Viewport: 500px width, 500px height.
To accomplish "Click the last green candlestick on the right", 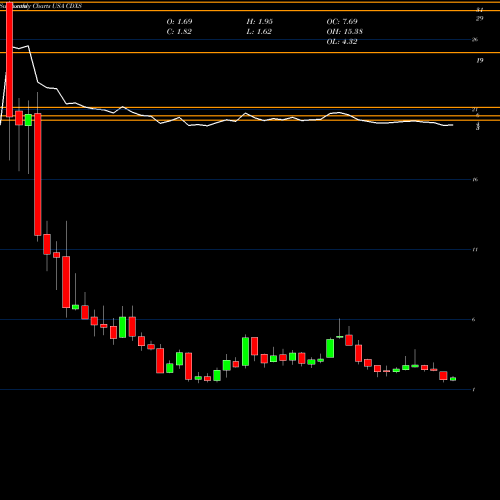I will click(x=453, y=379).
